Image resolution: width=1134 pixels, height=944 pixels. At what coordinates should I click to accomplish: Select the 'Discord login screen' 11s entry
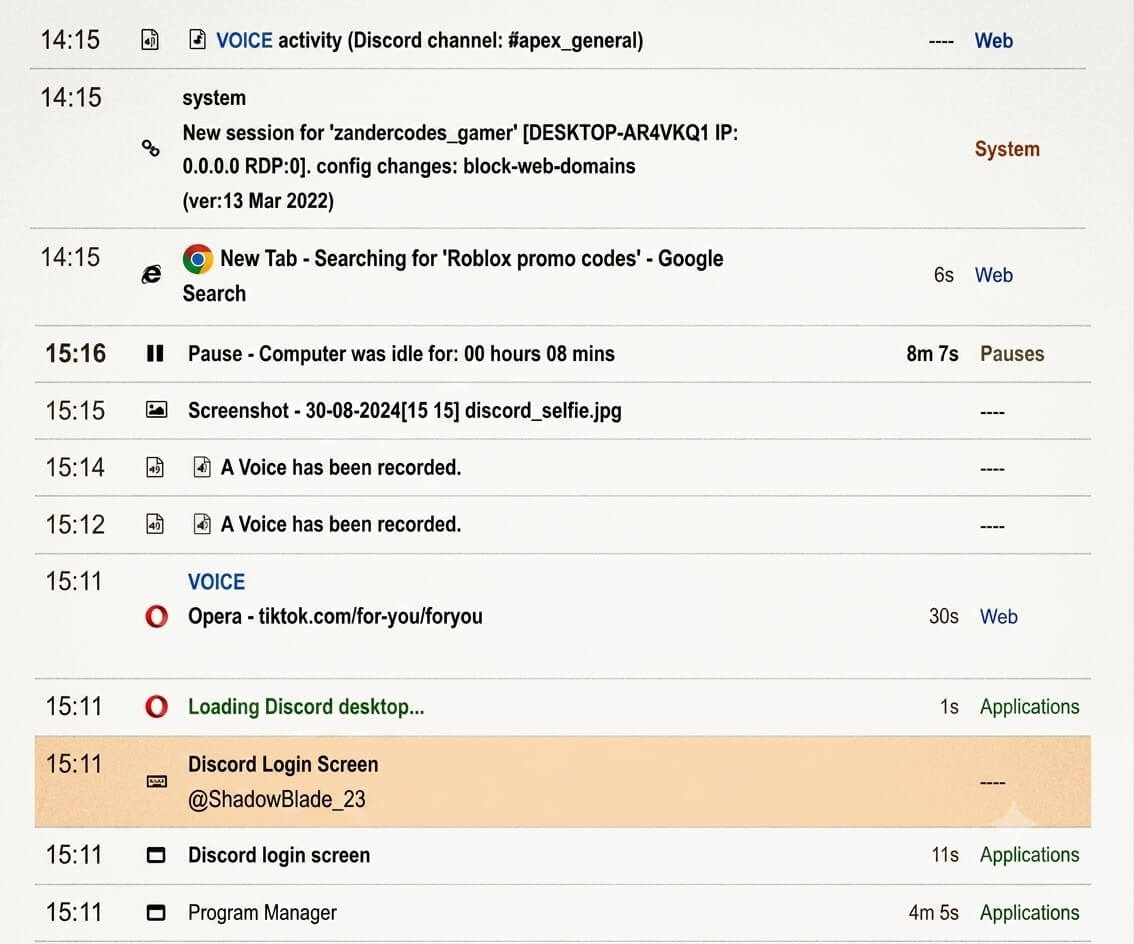pos(278,855)
